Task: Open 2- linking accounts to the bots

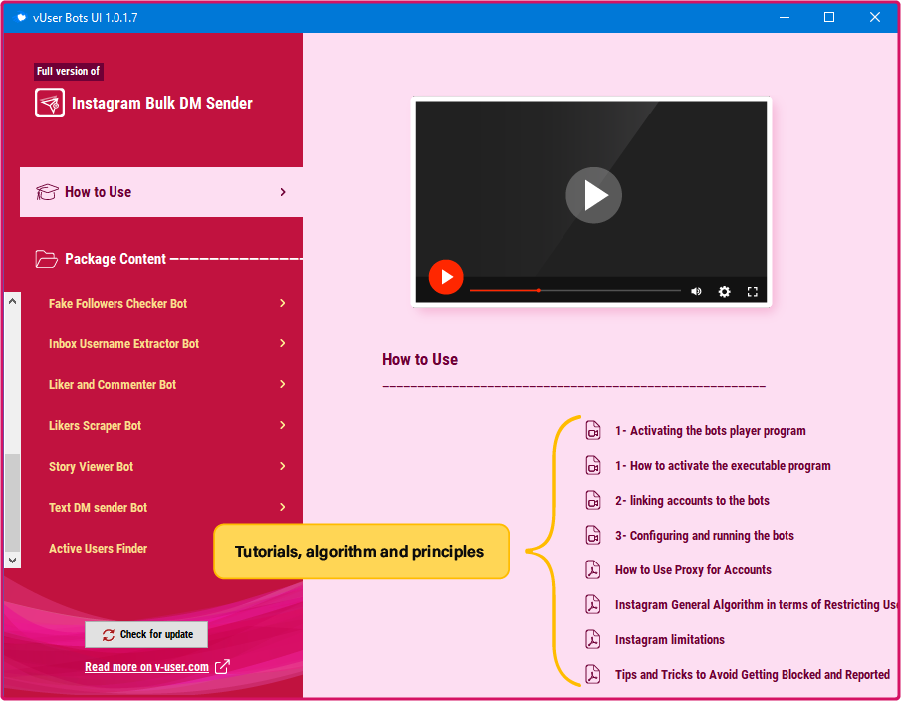Action: [x=692, y=500]
